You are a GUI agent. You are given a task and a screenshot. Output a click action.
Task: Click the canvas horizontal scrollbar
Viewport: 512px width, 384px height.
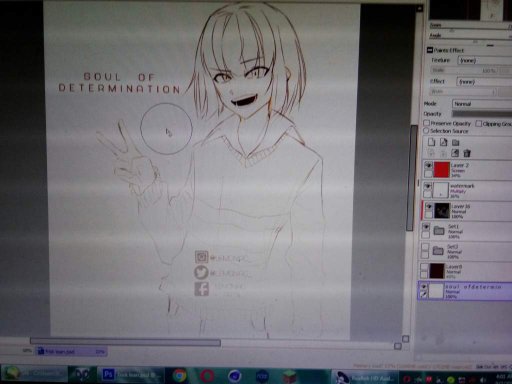(x=125, y=342)
